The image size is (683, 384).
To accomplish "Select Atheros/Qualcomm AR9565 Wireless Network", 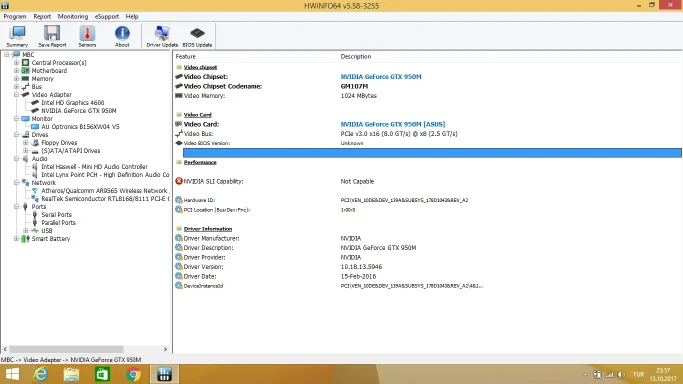I will coord(104,191).
